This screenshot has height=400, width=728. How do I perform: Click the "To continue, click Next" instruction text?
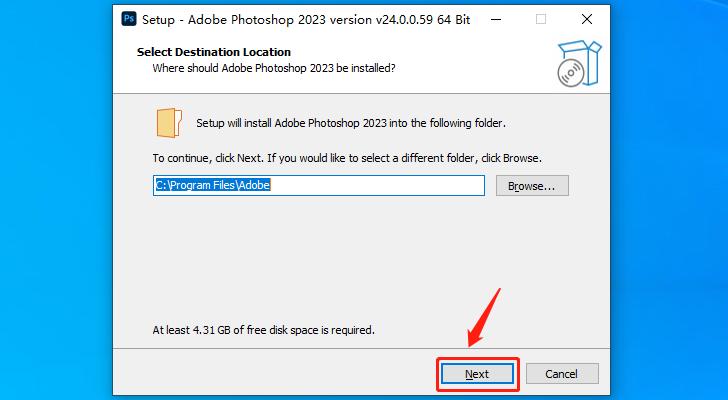pyautogui.click(x=346, y=158)
